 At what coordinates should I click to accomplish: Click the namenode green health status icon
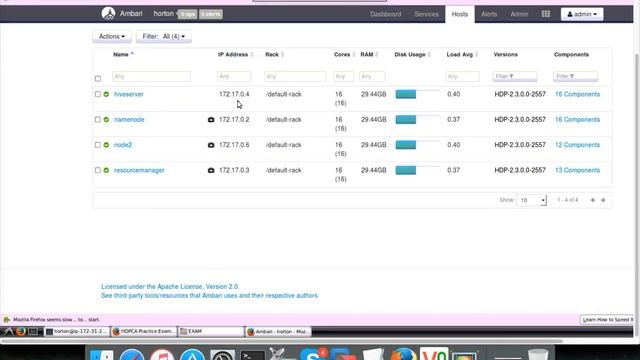pos(106,120)
